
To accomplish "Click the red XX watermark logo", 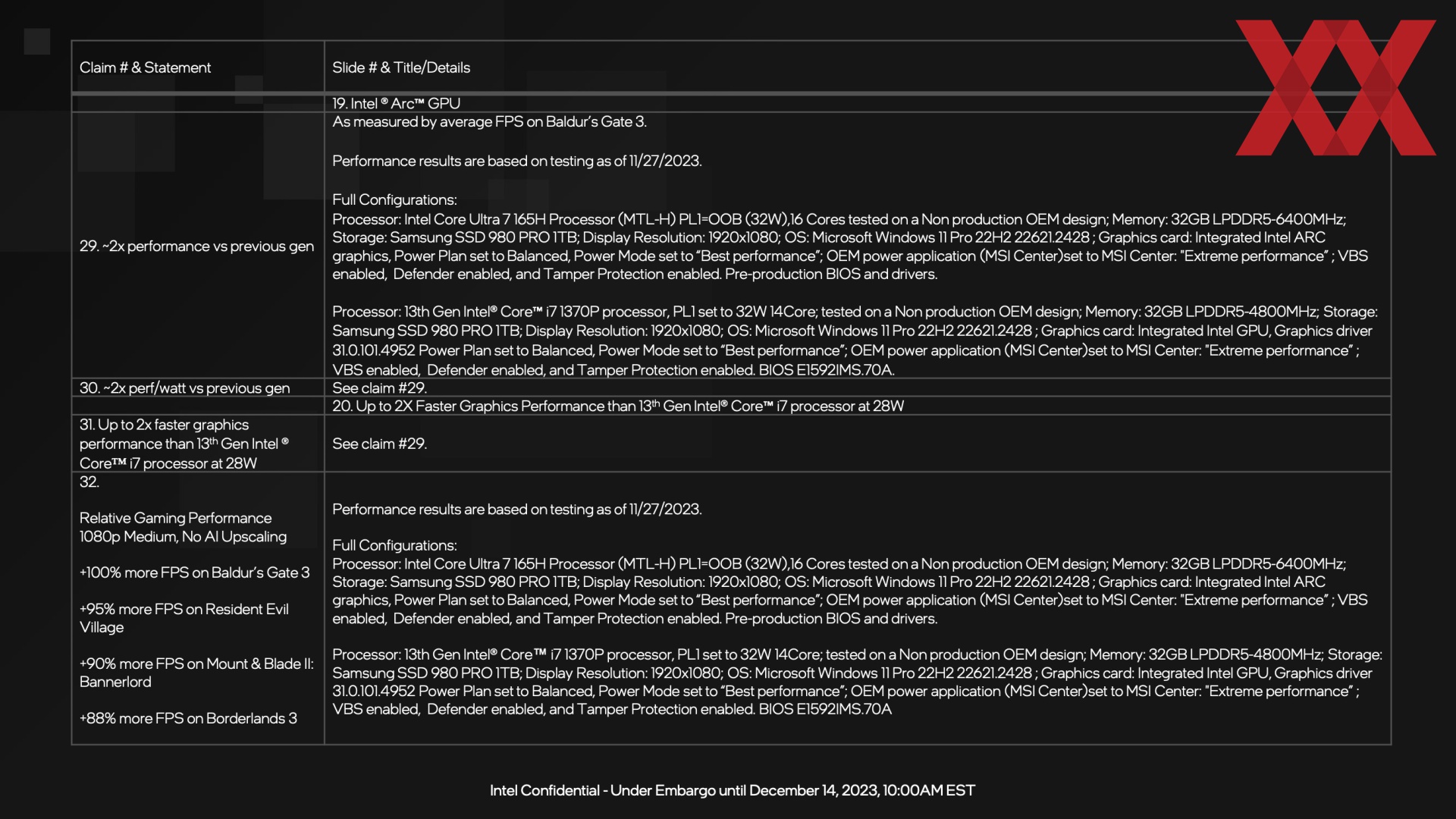I will [x=1335, y=87].
